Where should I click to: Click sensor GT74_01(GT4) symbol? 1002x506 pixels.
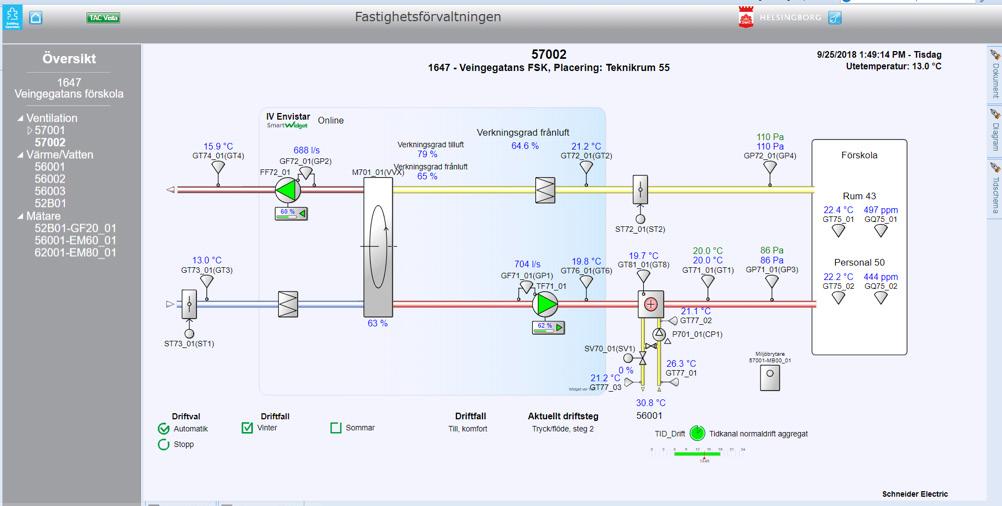point(218,167)
